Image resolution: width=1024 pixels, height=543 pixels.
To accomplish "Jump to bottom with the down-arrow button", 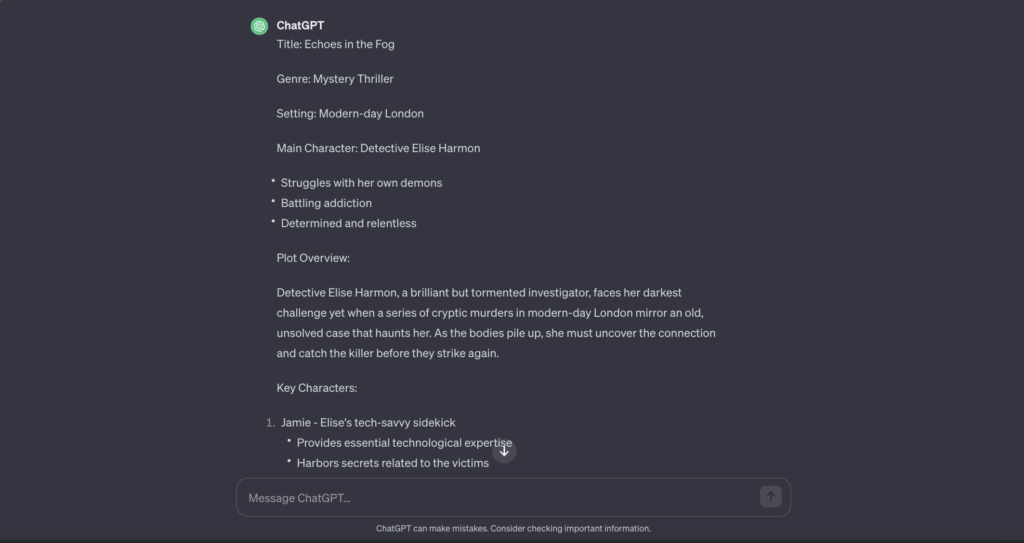I will pos(504,451).
